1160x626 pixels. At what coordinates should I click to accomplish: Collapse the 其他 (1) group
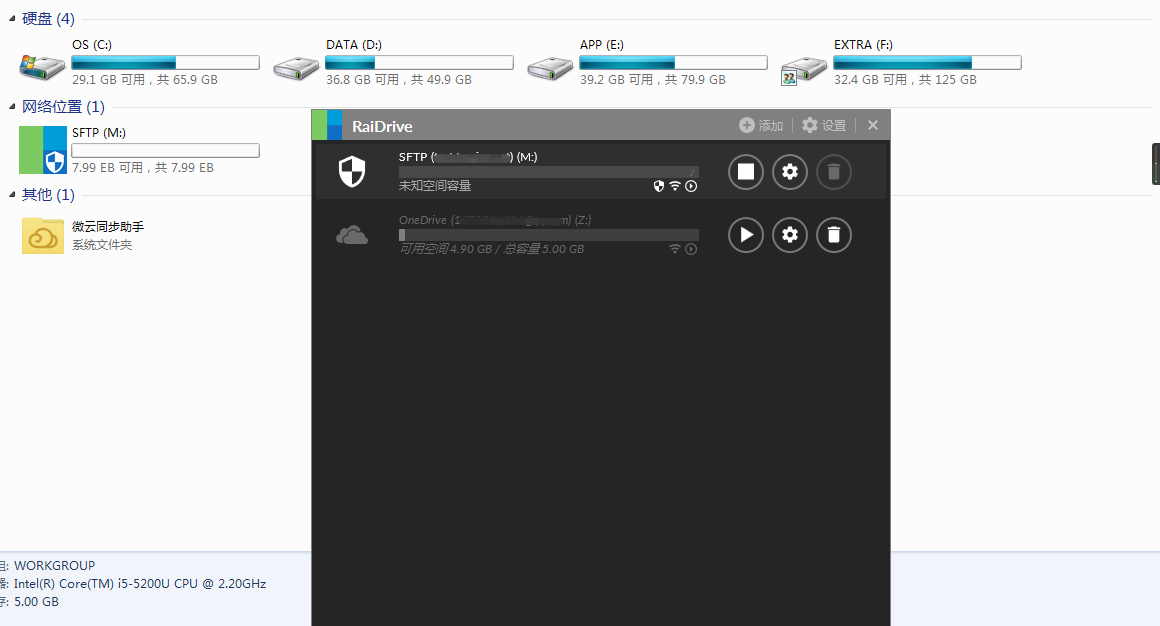pos(12,195)
